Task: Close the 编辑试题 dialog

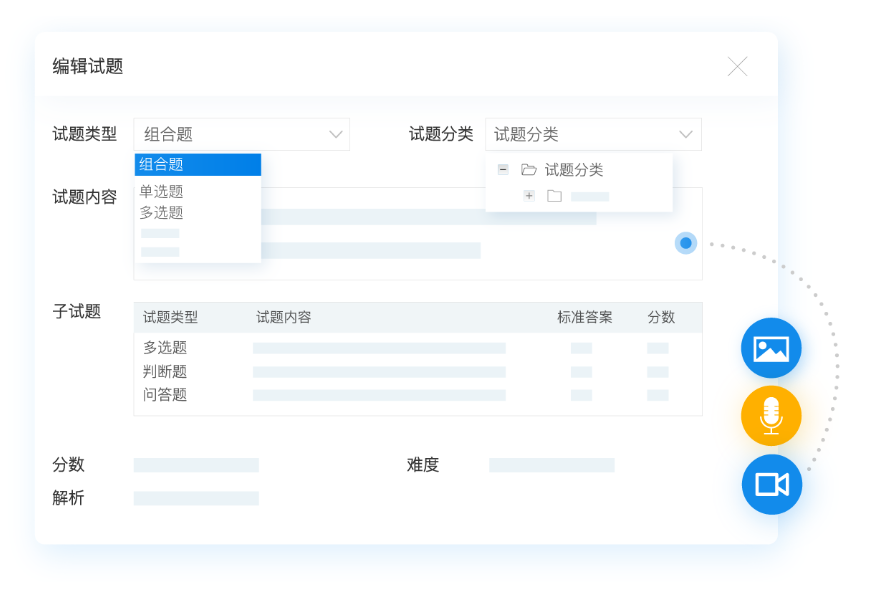Action: (x=737, y=67)
